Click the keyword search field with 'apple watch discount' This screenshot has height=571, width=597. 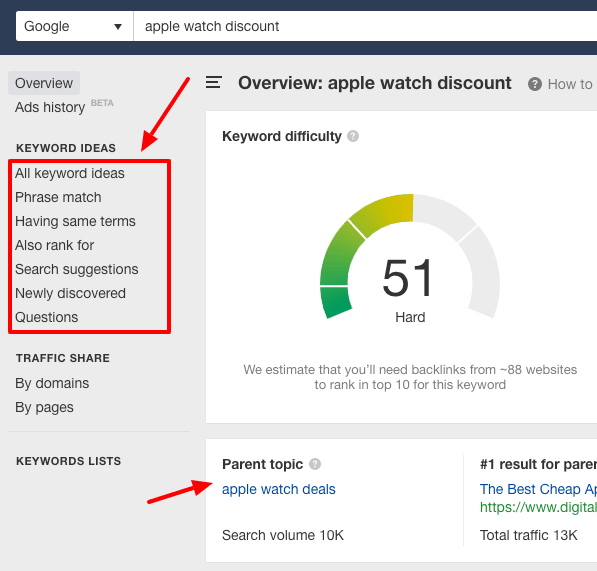(365, 26)
